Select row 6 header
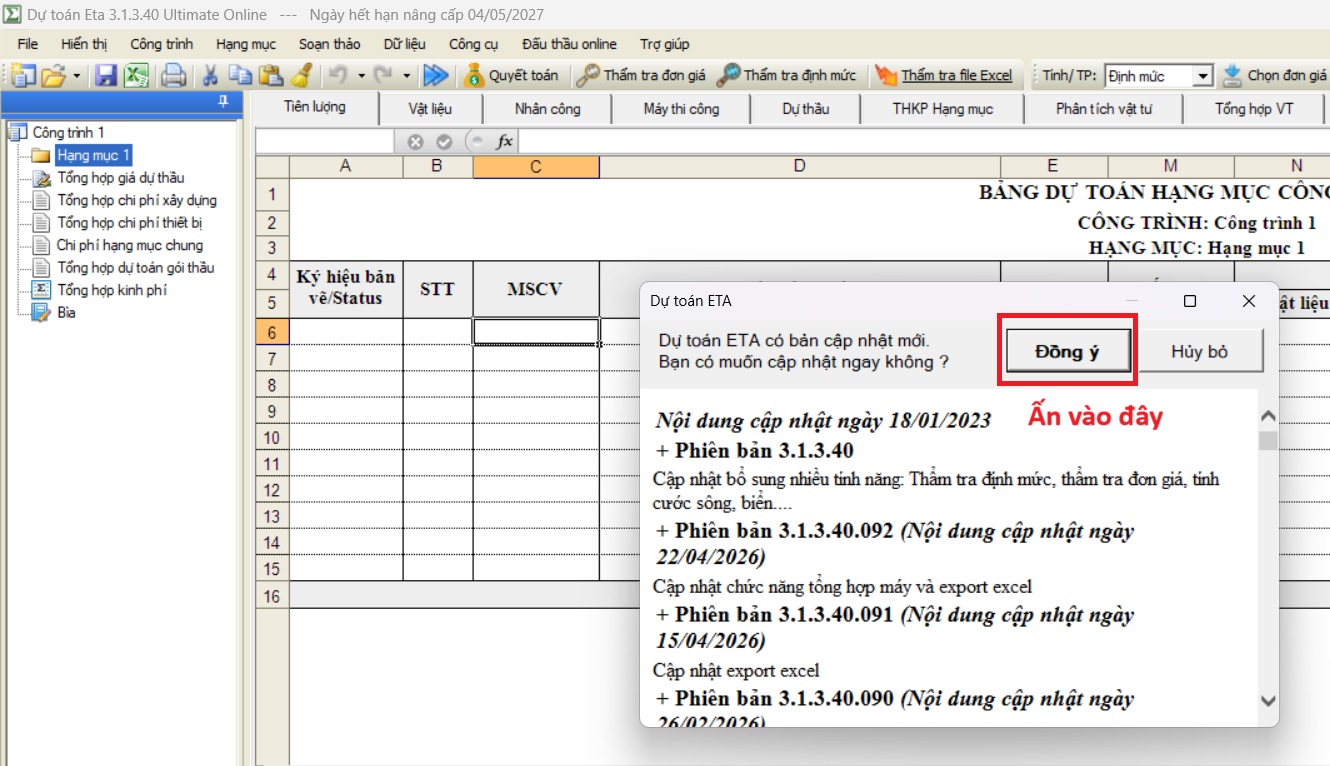Screen dimensions: 1330x766 pyautogui.click(x=272, y=332)
